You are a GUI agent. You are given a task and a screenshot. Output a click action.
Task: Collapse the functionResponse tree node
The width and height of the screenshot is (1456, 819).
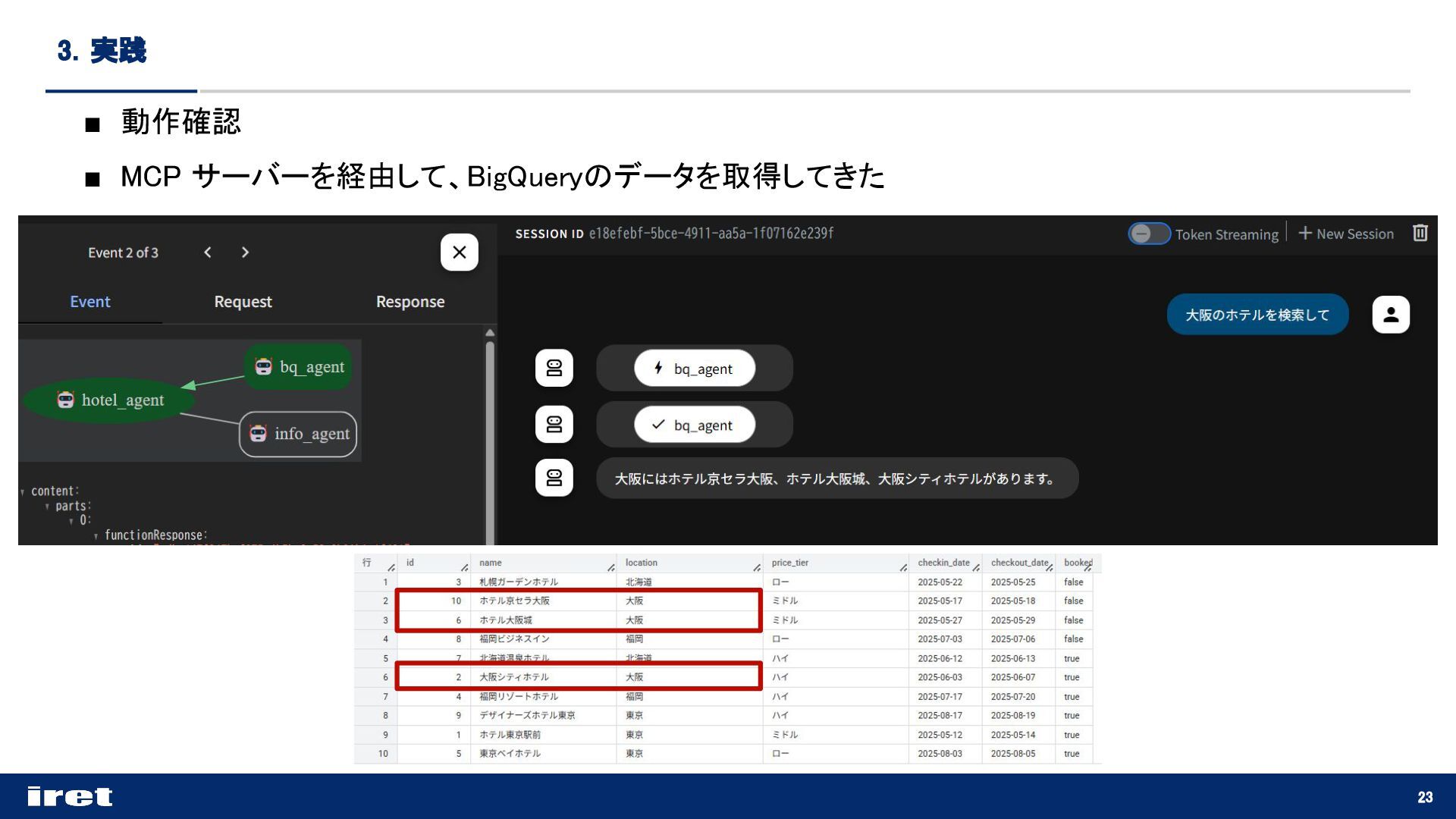[96, 536]
